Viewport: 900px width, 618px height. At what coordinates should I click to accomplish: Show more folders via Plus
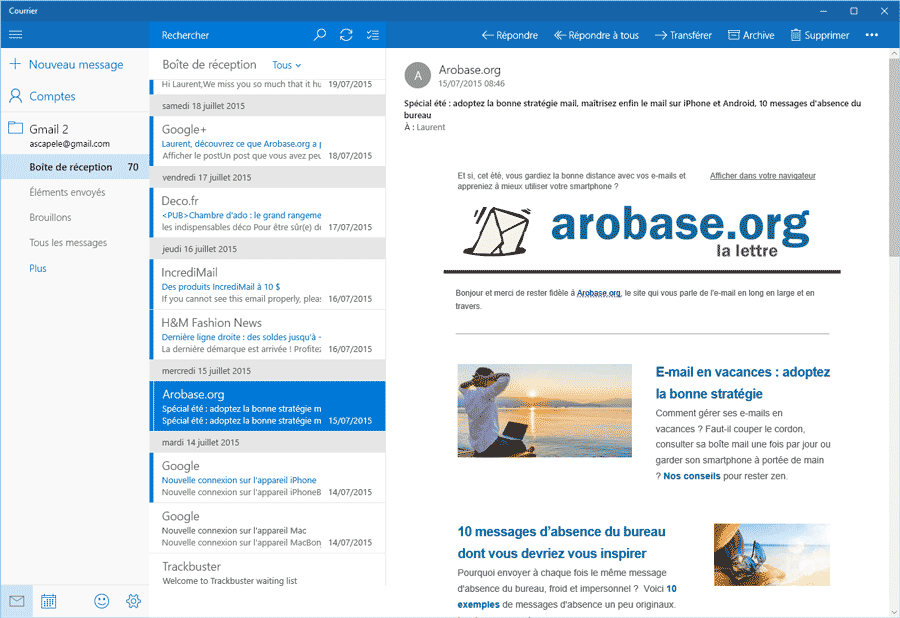(38, 268)
